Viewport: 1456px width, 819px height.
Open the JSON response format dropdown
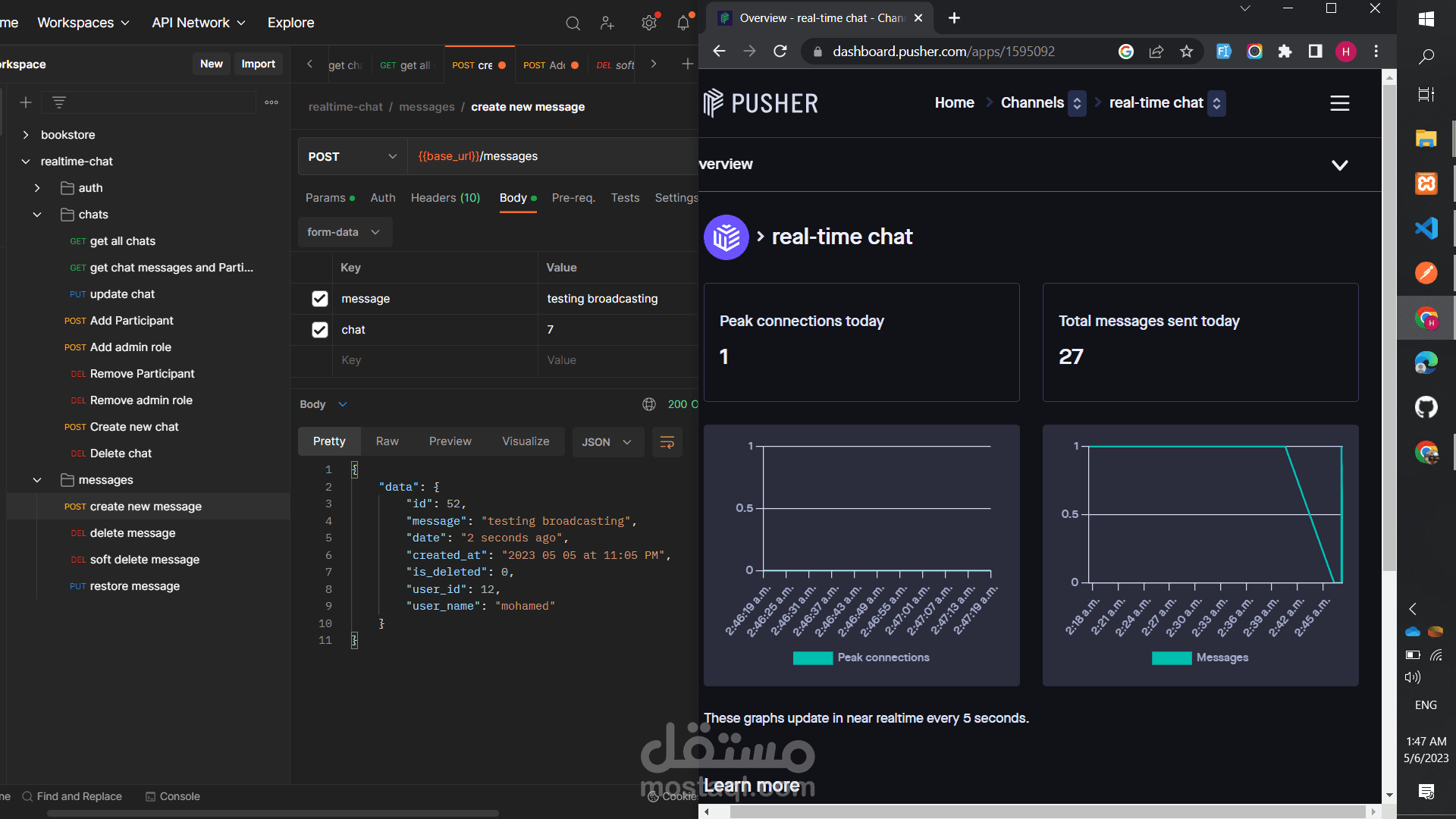(x=607, y=441)
